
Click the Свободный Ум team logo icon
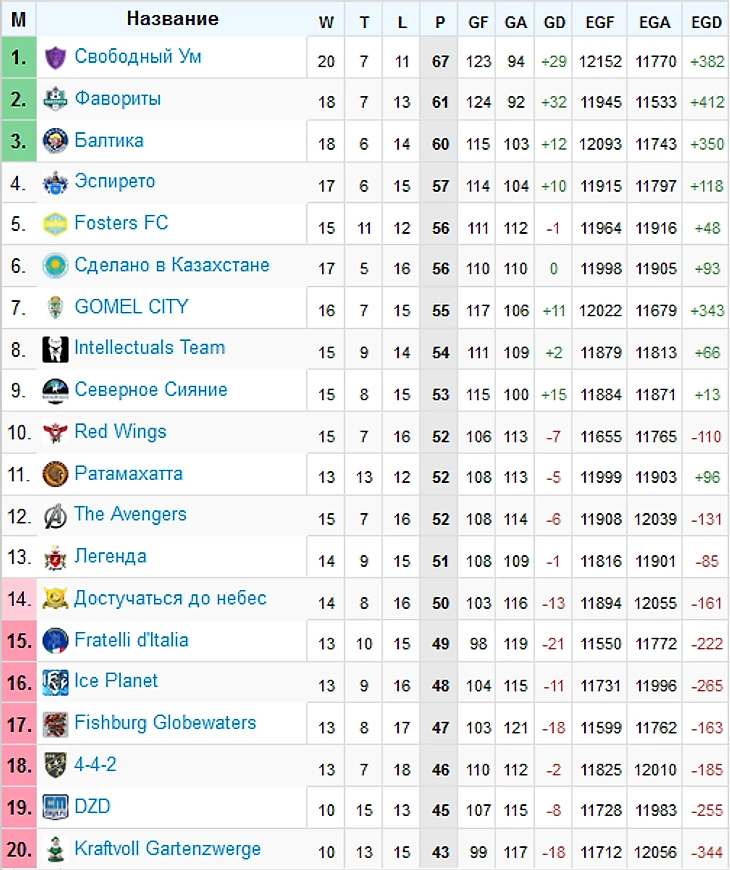point(55,58)
